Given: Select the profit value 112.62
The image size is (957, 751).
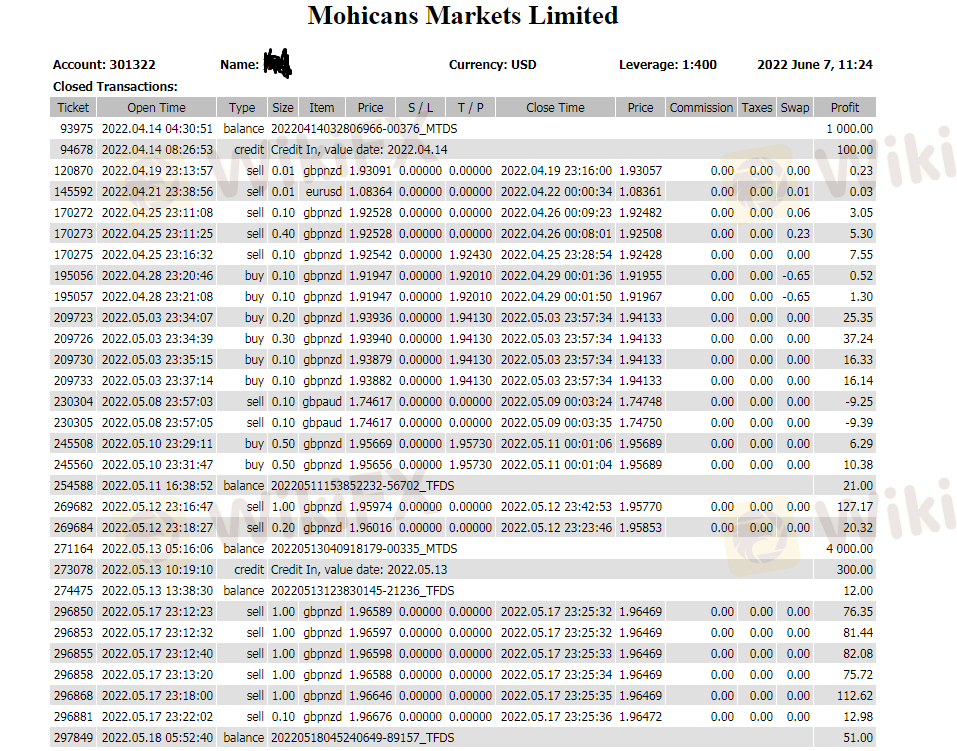Looking at the screenshot, I should click(x=855, y=696).
